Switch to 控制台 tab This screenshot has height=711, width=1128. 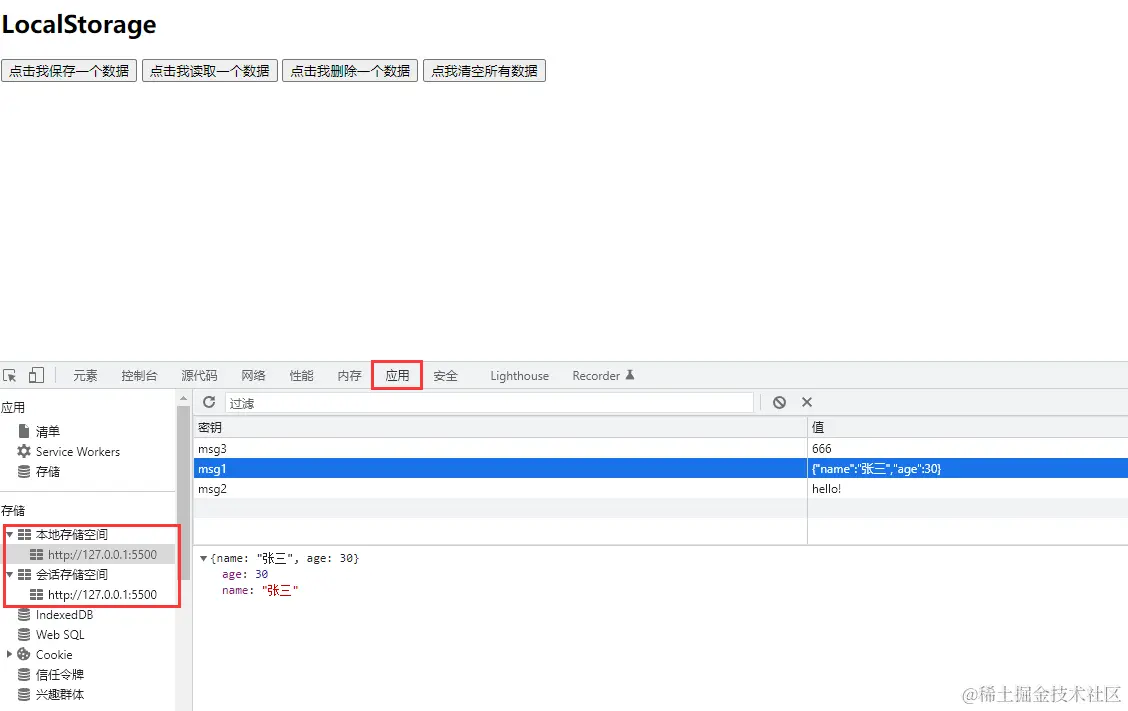click(139, 376)
